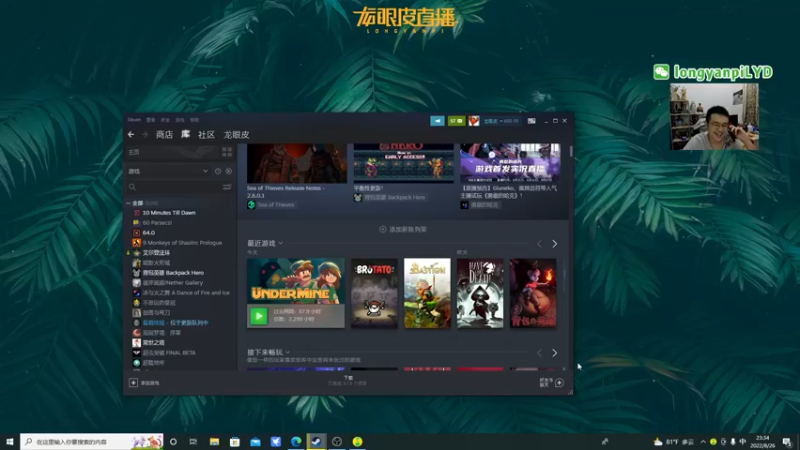This screenshot has width=800, height=450.
Task: Open the 好友 menu in title bar
Action: point(165,120)
